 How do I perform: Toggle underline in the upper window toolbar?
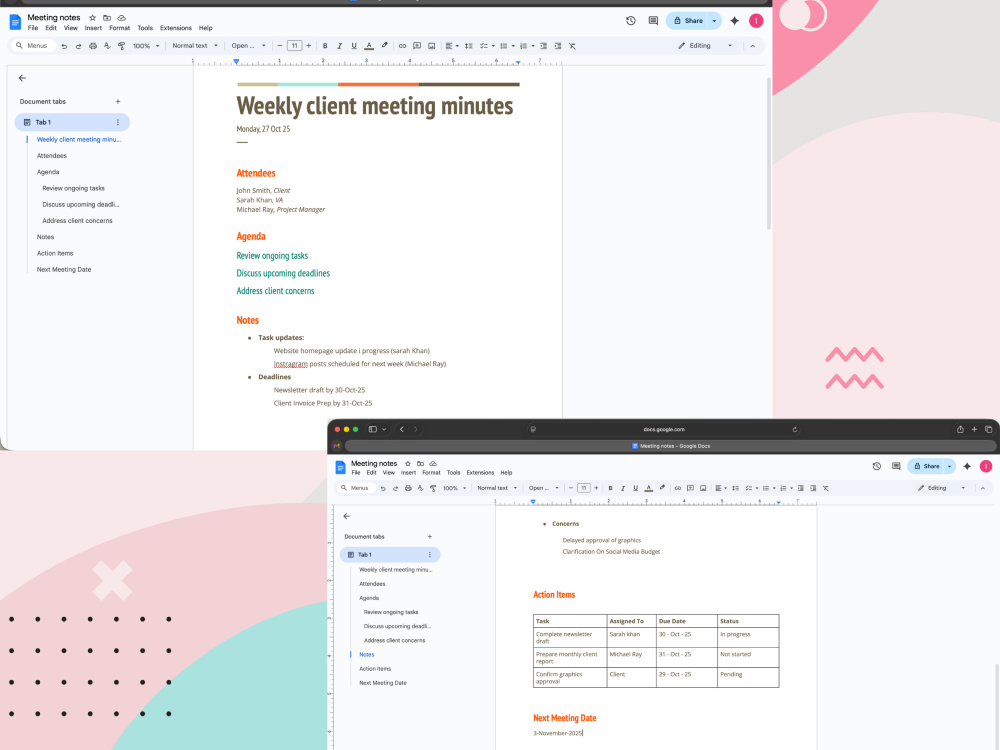tap(354, 46)
